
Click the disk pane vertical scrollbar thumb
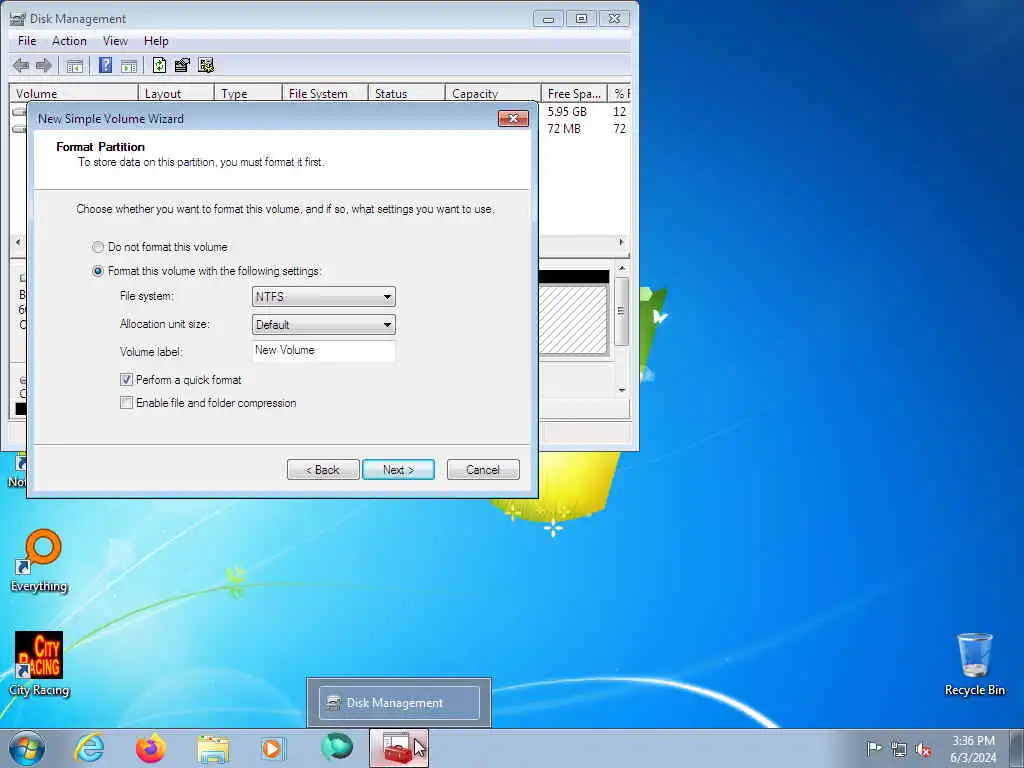tap(622, 311)
